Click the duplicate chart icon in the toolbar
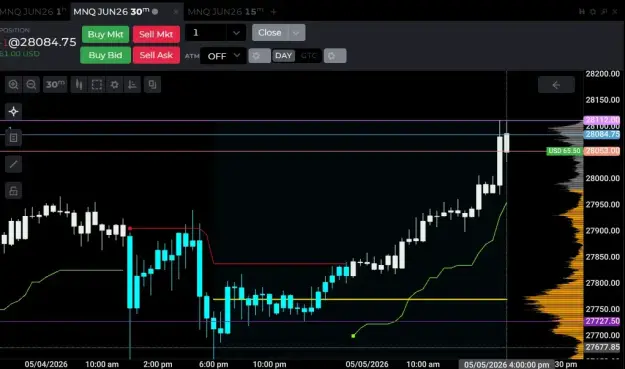The height and width of the screenshot is (369, 625). point(152,84)
